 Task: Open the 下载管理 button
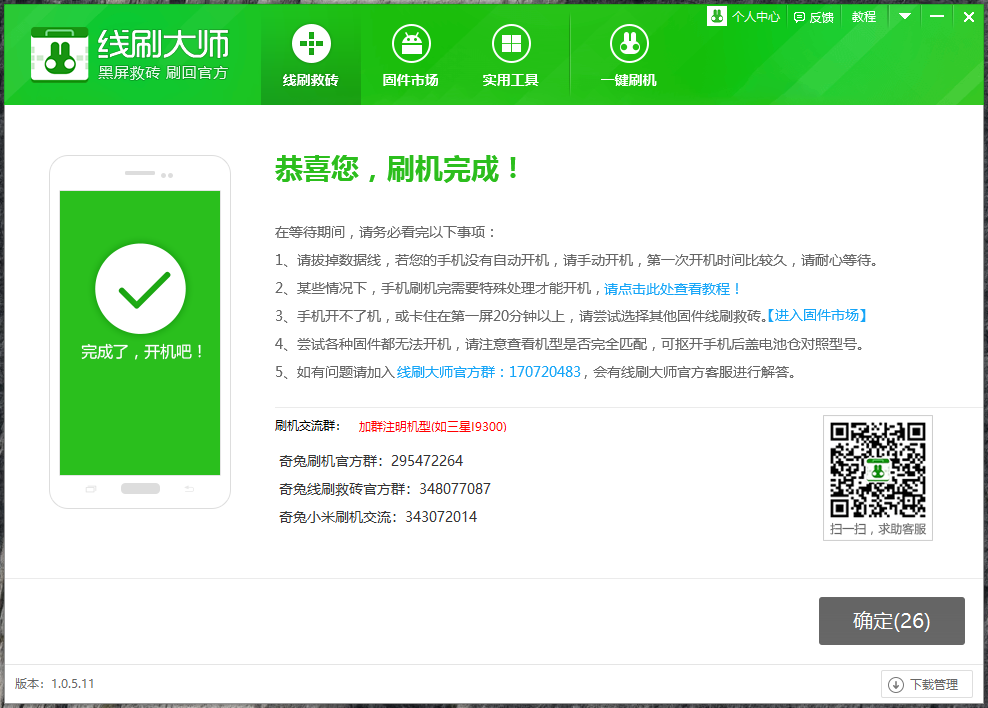click(x=927, y=685)
